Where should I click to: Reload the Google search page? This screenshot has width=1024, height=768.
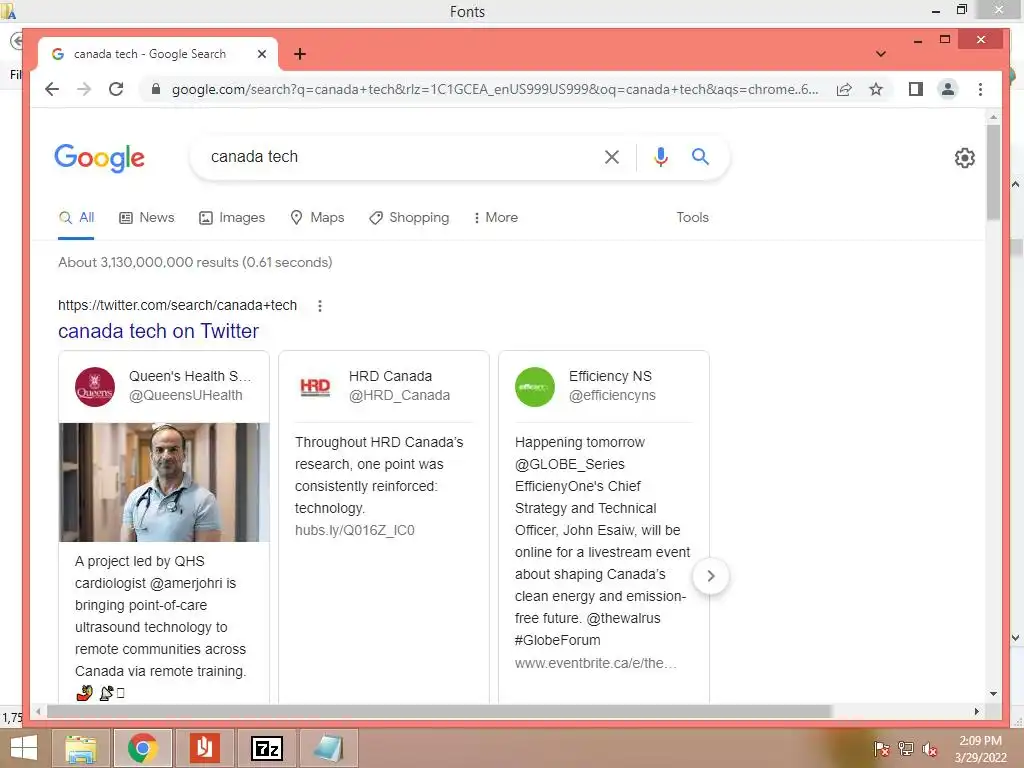pyautogui.click(x=116, y=89)
